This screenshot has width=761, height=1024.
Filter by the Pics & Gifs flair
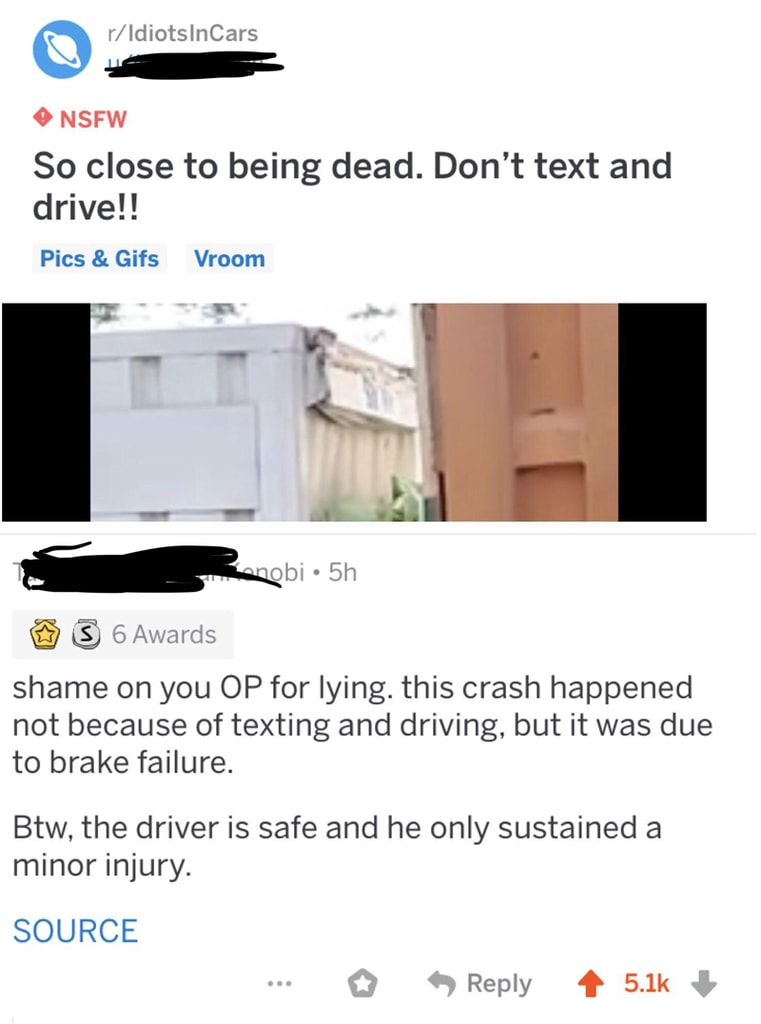click(99, 259)
